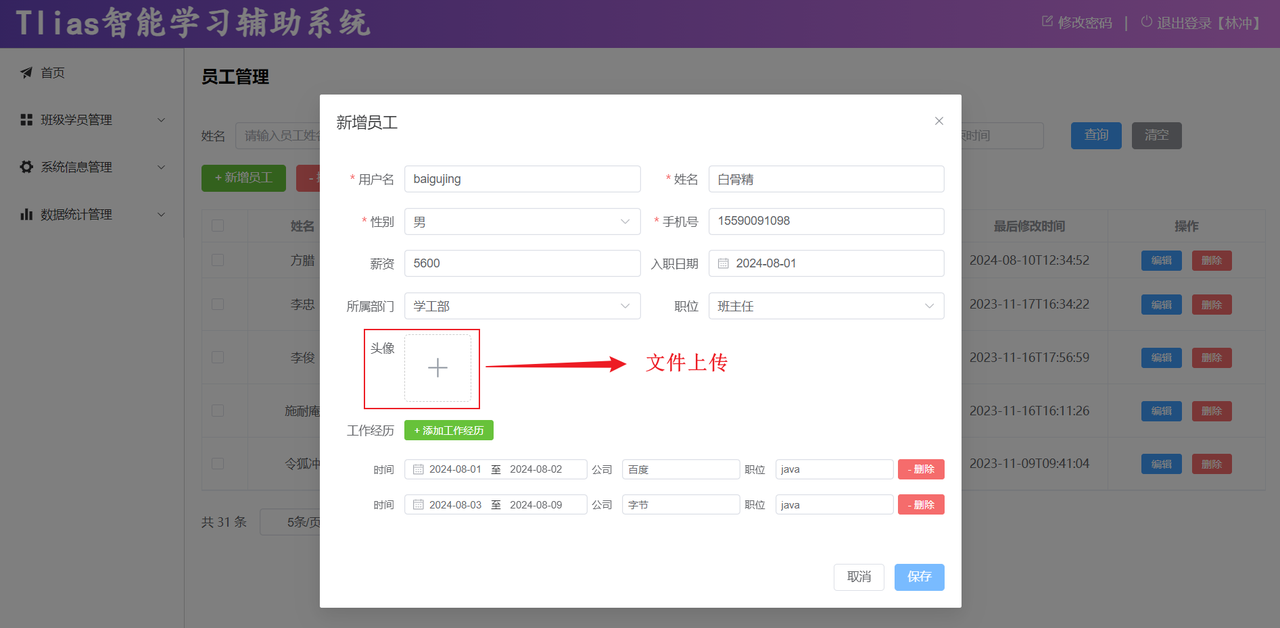Open the 所属部门 dropdown showing 学工部

(x=522, y=306)
